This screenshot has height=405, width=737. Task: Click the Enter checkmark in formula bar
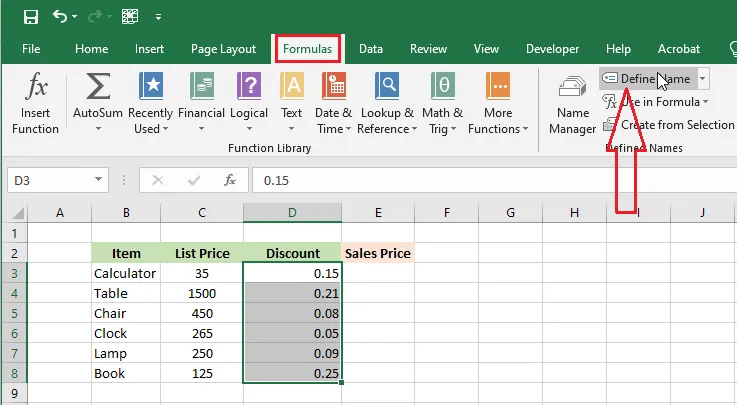[194, 180]
